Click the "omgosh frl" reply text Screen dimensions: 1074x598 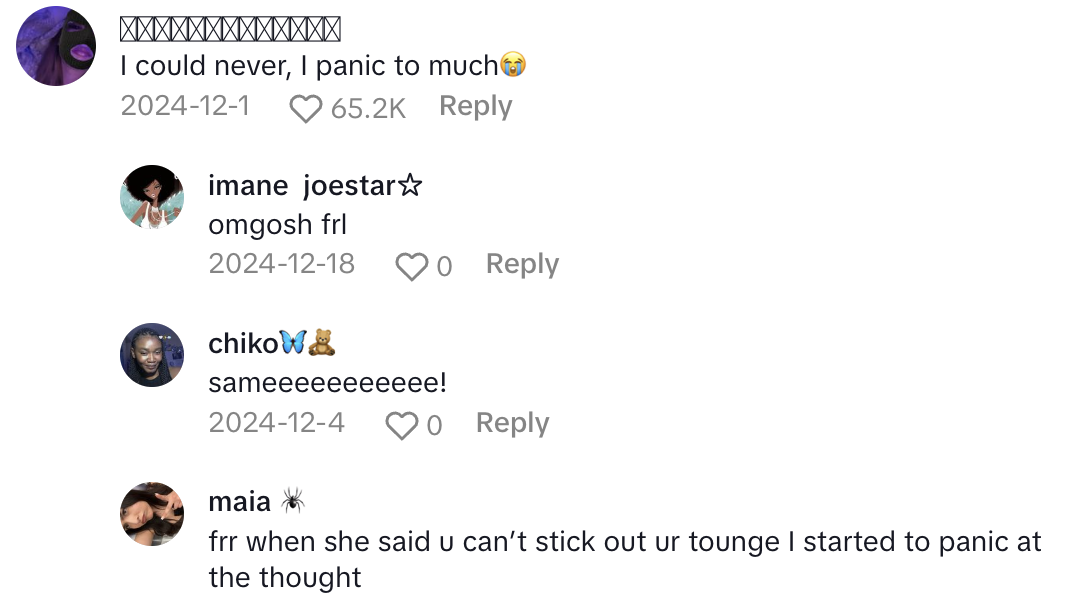click(x=277, y=225)
